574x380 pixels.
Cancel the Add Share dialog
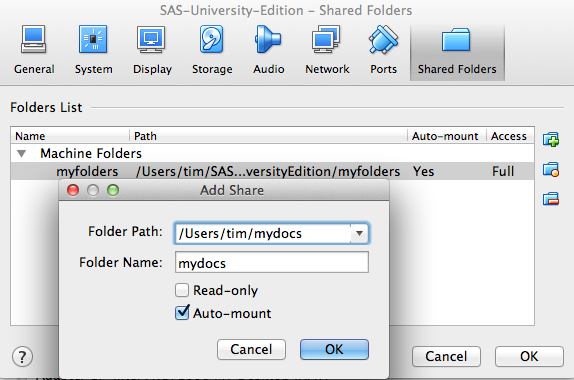[x=251, y=349]
